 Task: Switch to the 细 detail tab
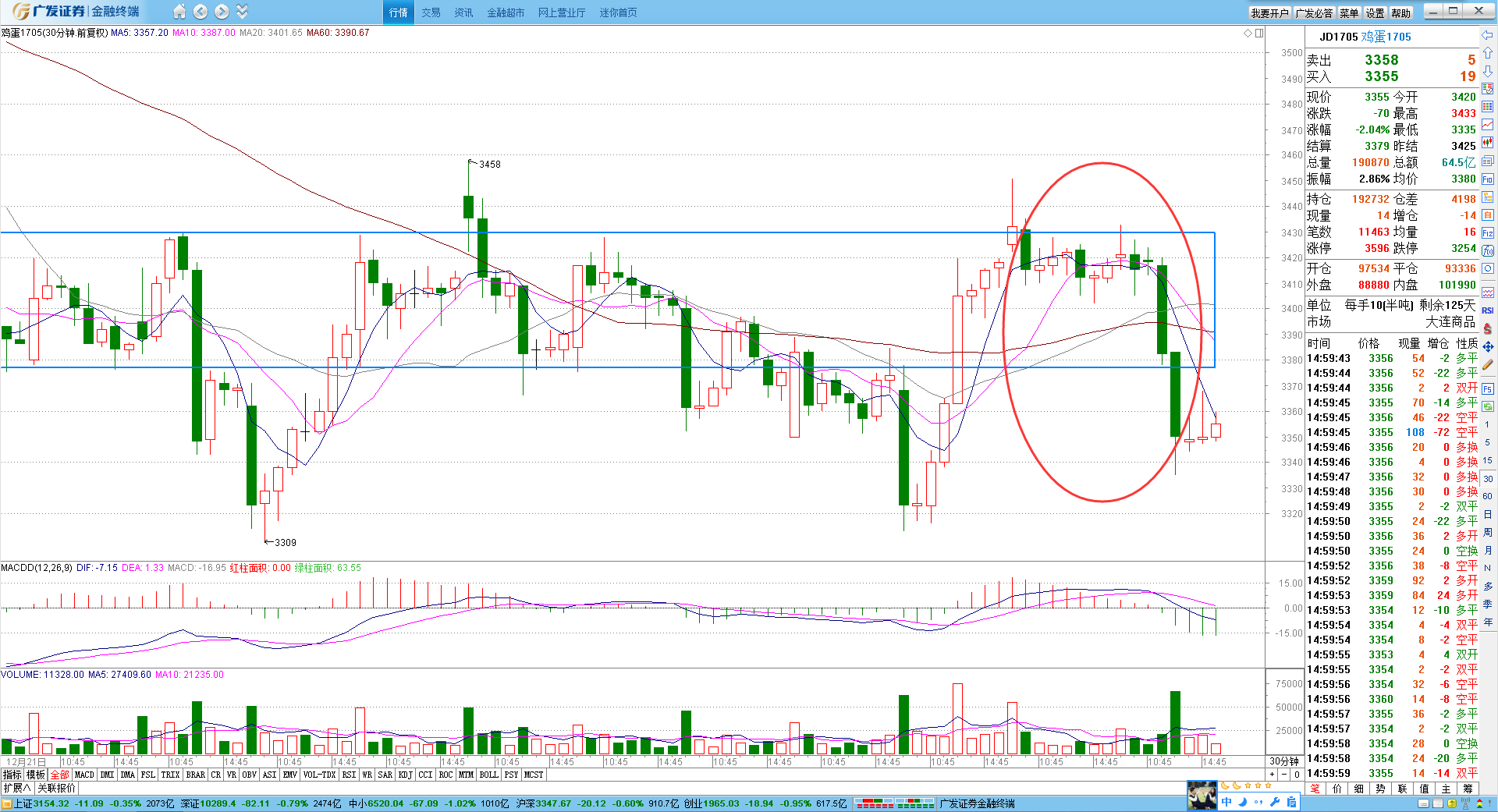click(x=1359, y=789)
